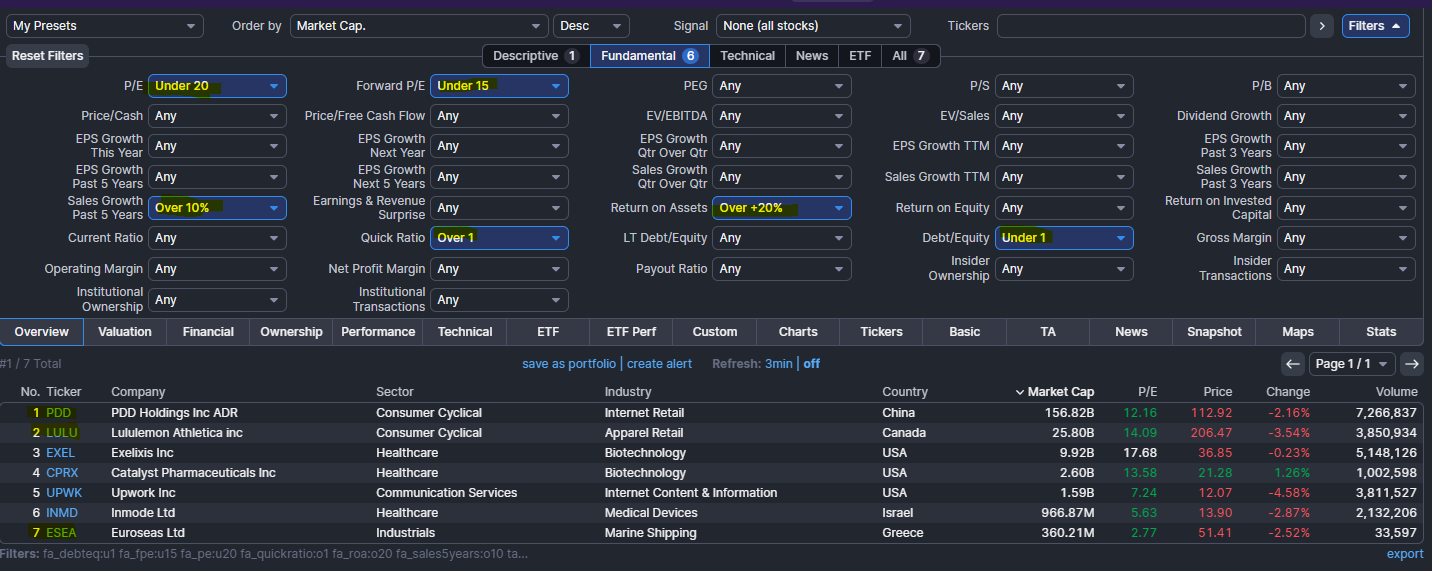Screen dimensions: 1432x571
Task: Open Return on Assets Over +20% dropdown
Action: point(782,208)
